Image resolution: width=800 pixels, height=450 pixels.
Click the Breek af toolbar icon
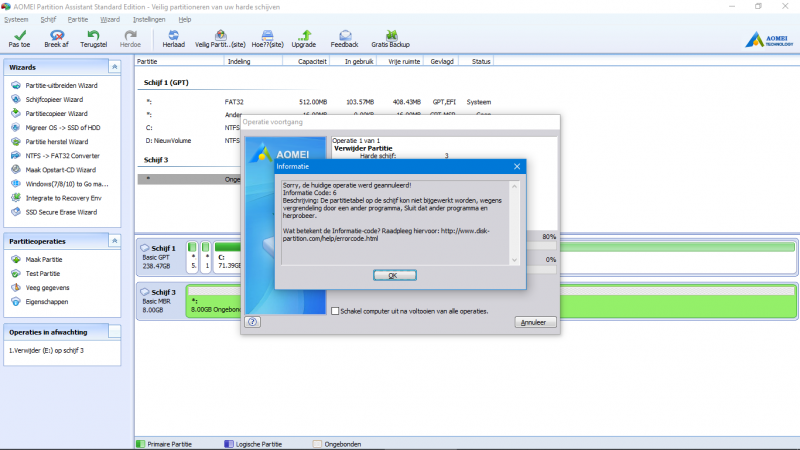(57, 35)
